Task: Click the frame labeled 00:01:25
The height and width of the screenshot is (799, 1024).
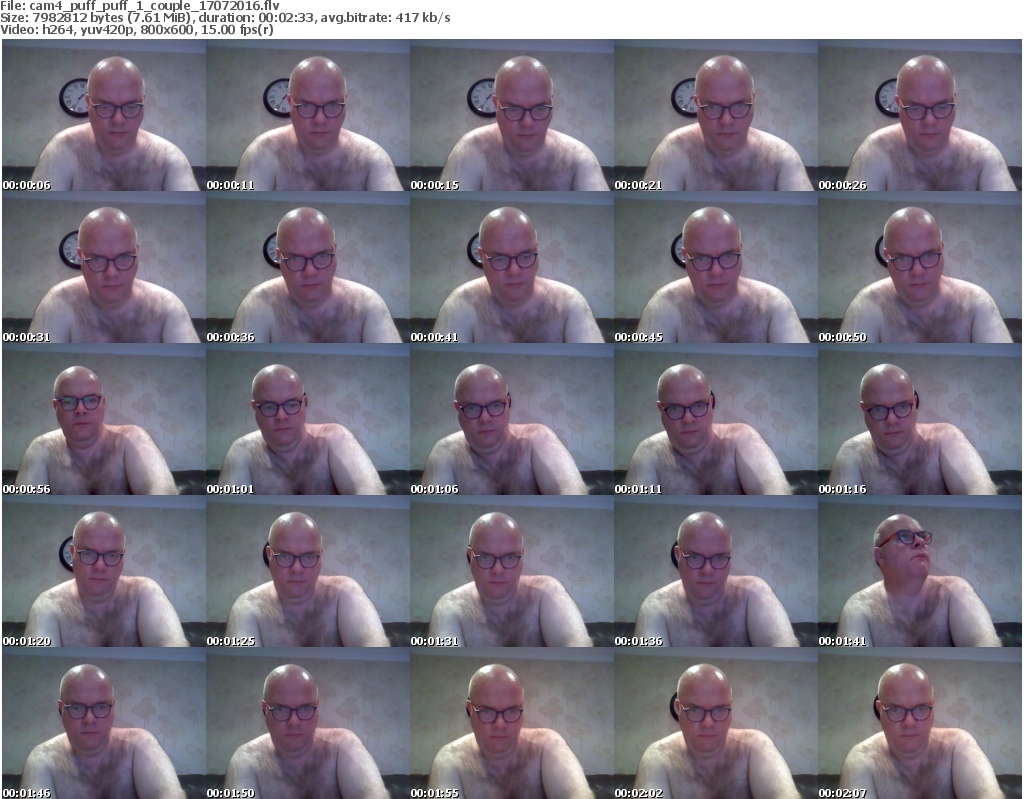Action: [308, 571]
